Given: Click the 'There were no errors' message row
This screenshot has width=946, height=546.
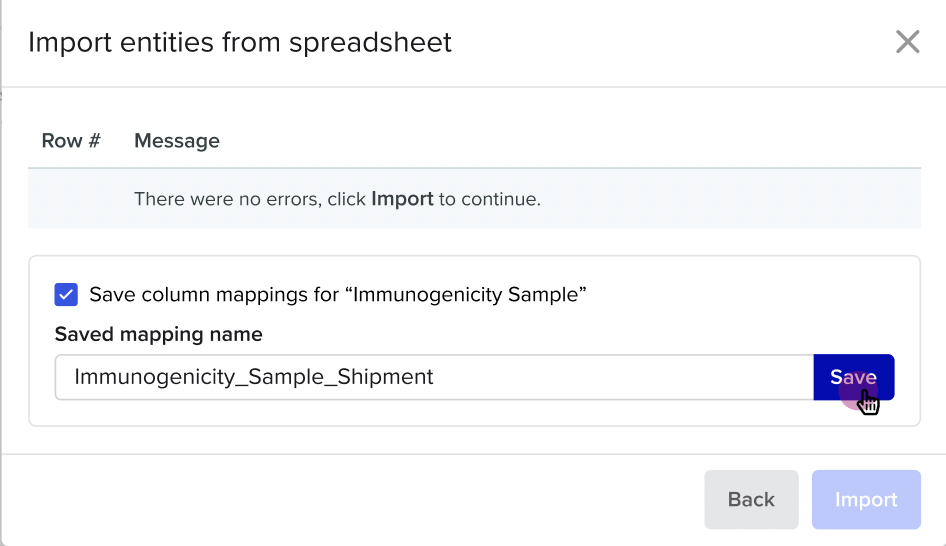Looking at the screenshot, I should tap(474, 198).
